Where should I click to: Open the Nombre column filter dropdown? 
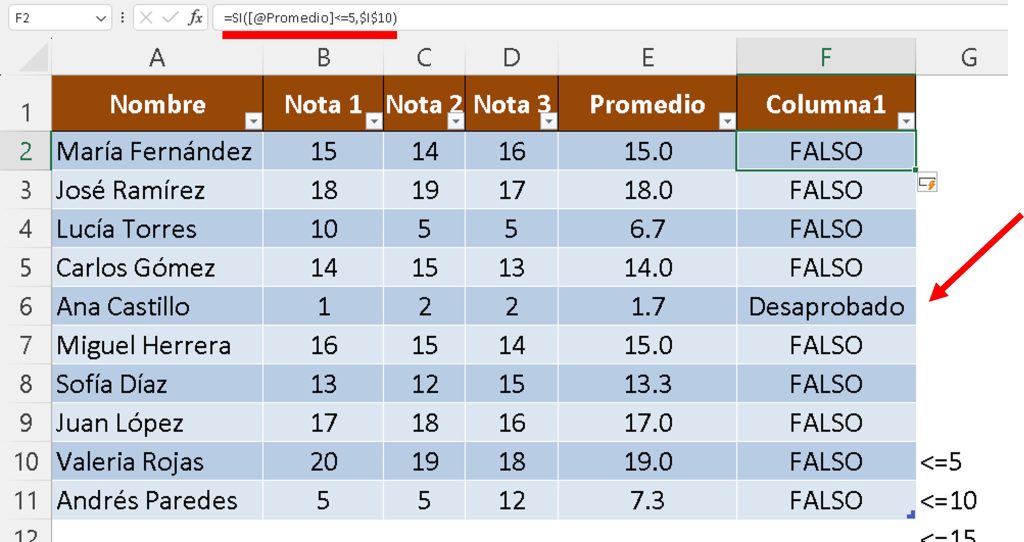[253, 121]
